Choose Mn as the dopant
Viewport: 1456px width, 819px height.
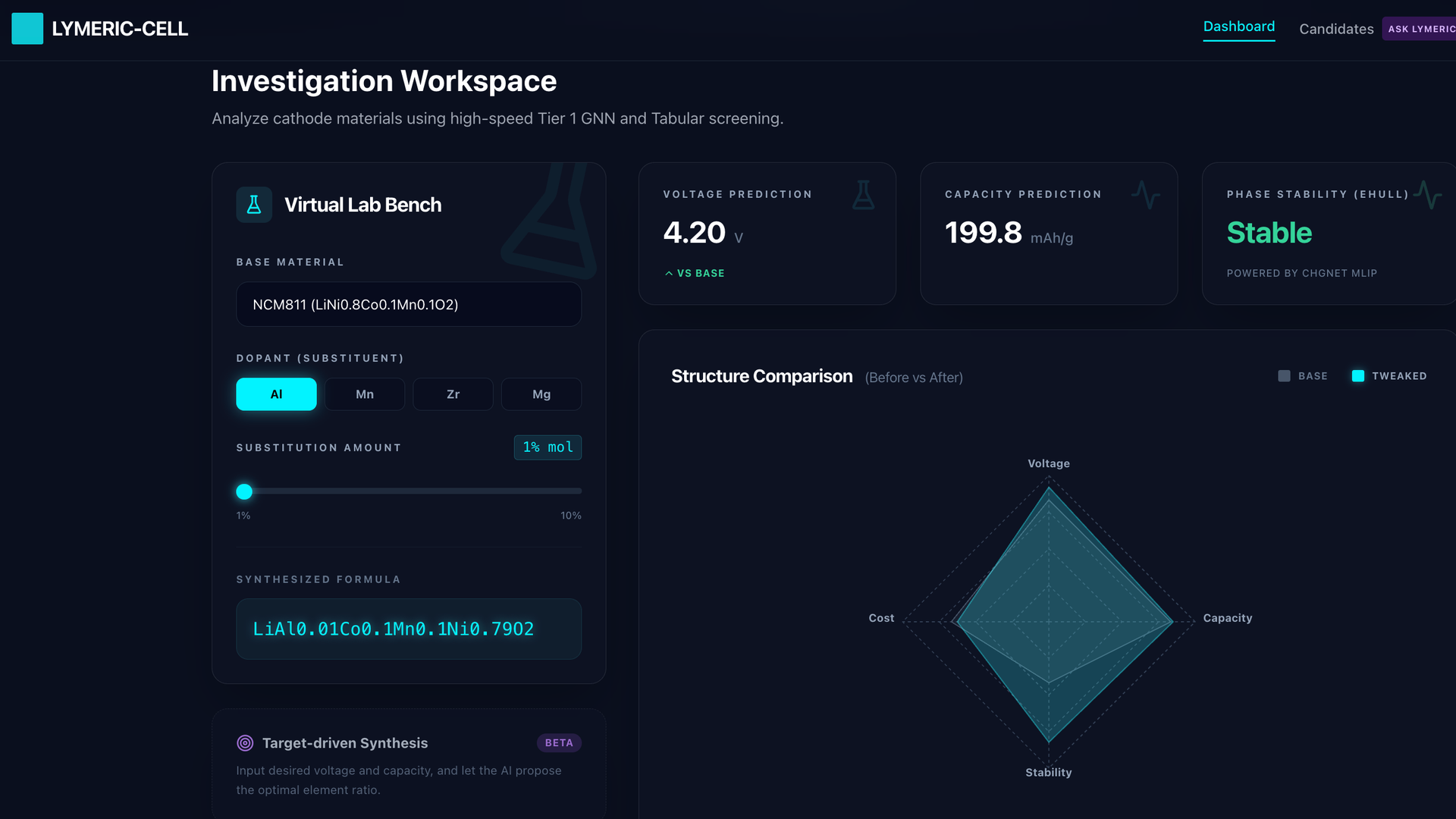pos(365,394)
